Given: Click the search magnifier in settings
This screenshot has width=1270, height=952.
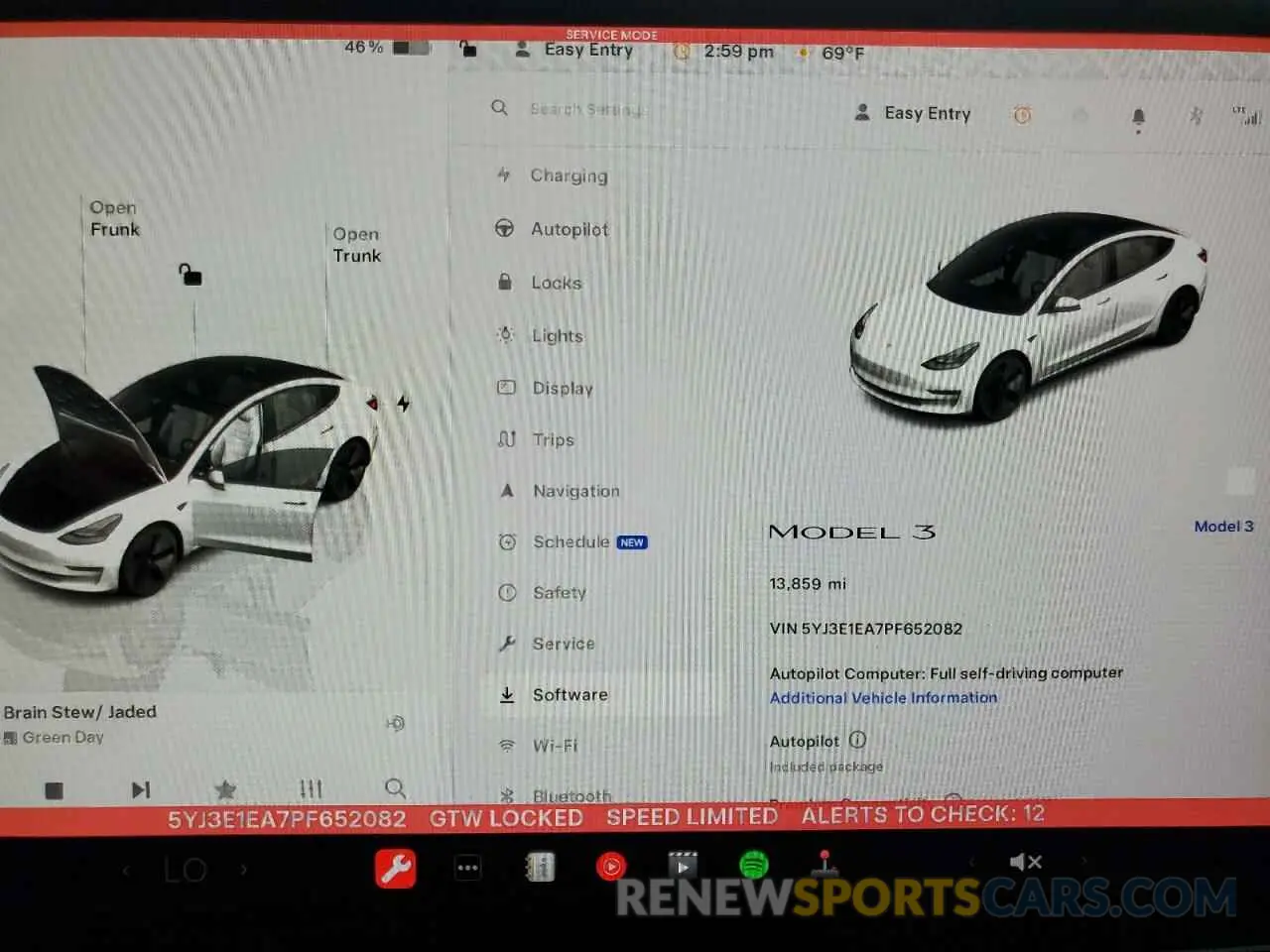Looking at the screenshot, I should click(x=499, y=107).
